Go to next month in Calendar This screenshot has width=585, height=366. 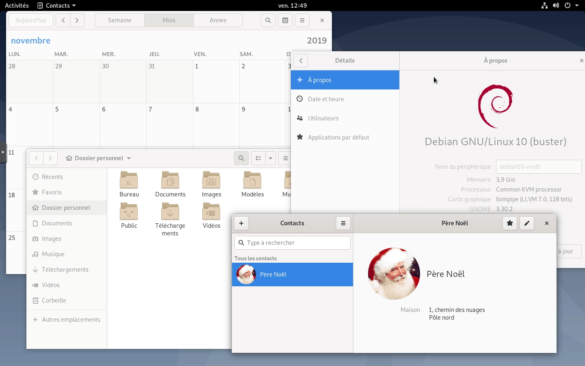pos(77,20)
